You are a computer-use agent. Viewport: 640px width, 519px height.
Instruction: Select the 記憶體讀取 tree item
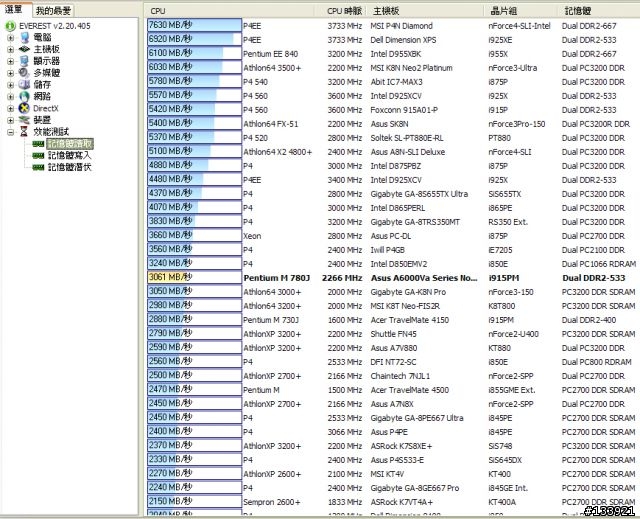(x=70, y=144)
